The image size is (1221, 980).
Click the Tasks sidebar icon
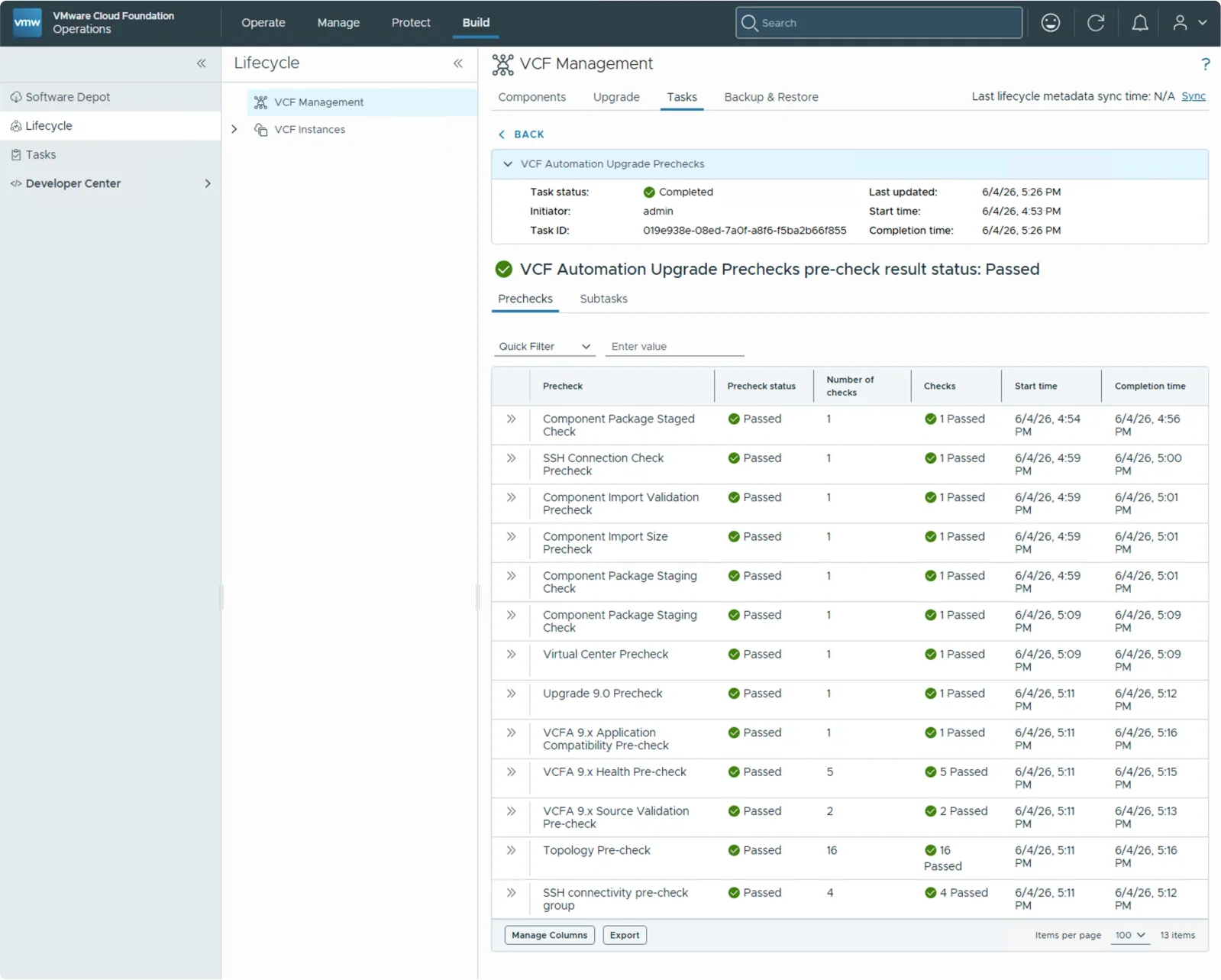[x=16, y=155]
